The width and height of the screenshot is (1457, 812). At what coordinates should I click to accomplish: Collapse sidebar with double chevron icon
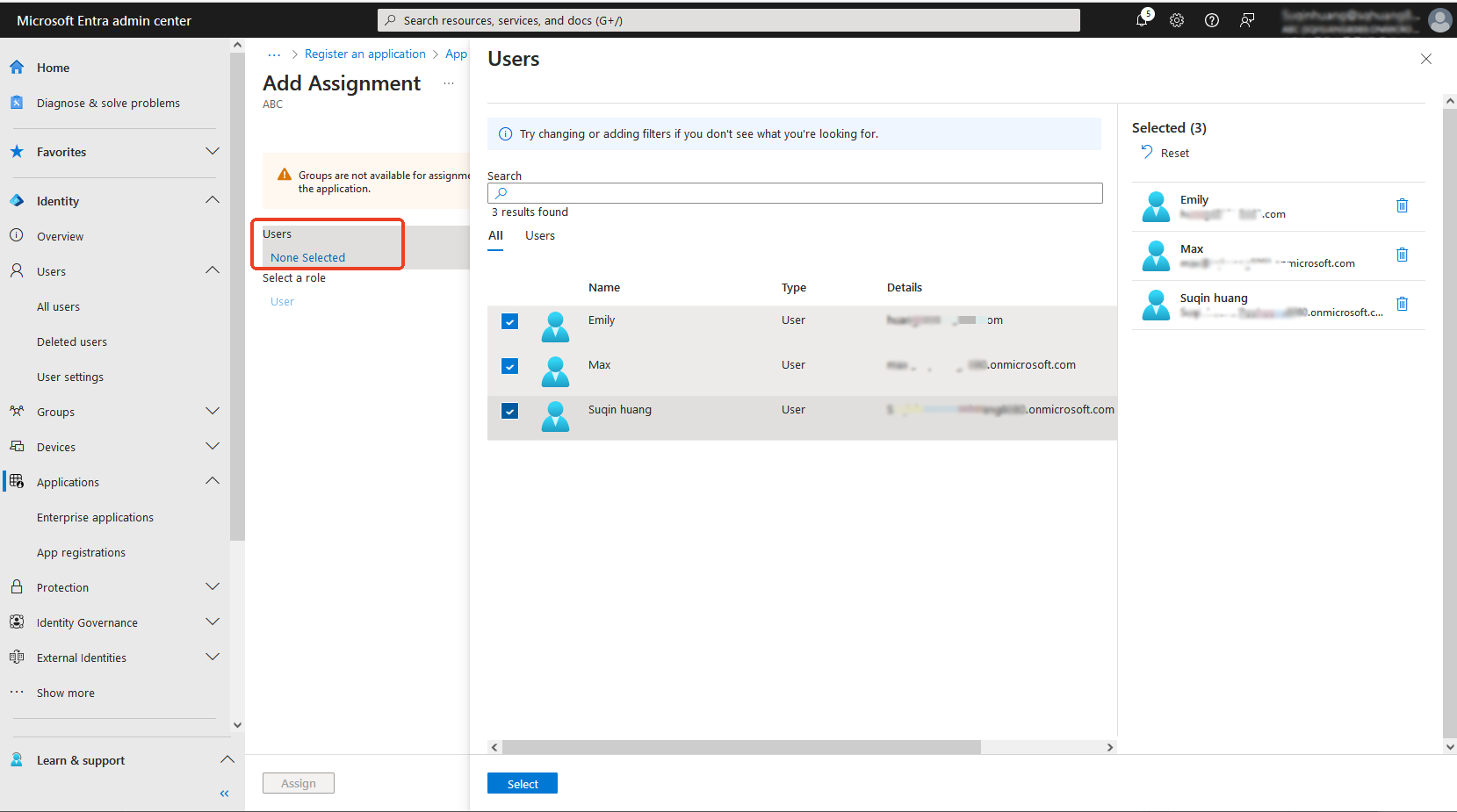224,794
